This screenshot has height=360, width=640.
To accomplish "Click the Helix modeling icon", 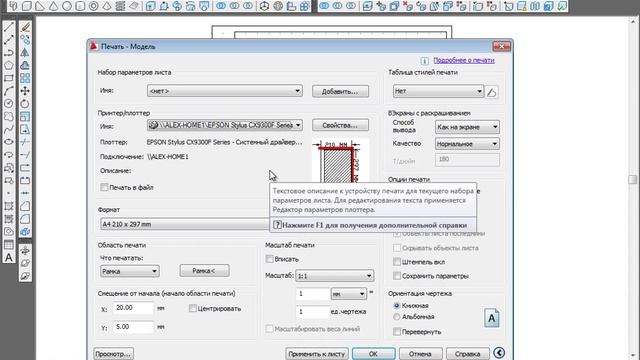I will pyautogui.click(x=120, y=6).
